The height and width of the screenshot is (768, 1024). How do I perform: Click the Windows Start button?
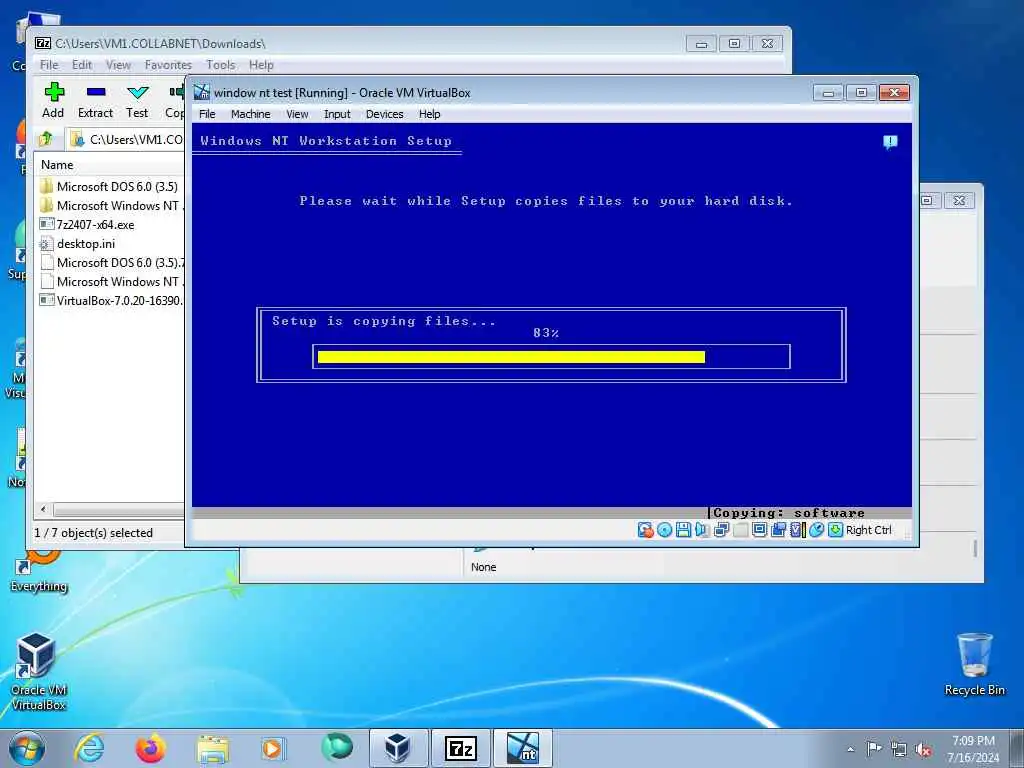(x=27, y=748)
